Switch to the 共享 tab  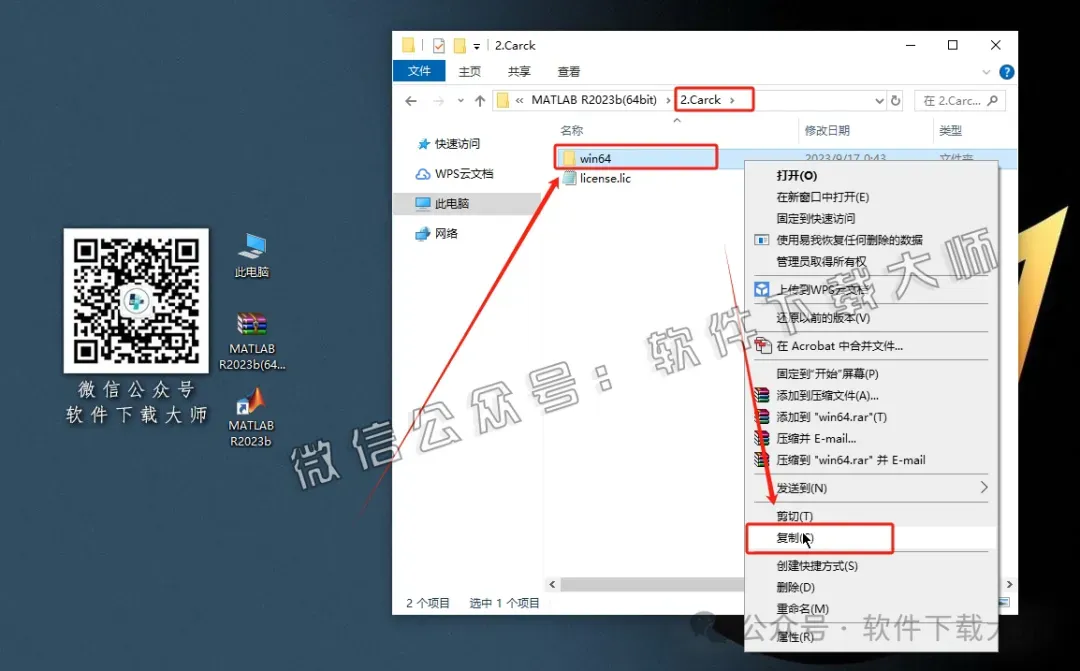519,72
